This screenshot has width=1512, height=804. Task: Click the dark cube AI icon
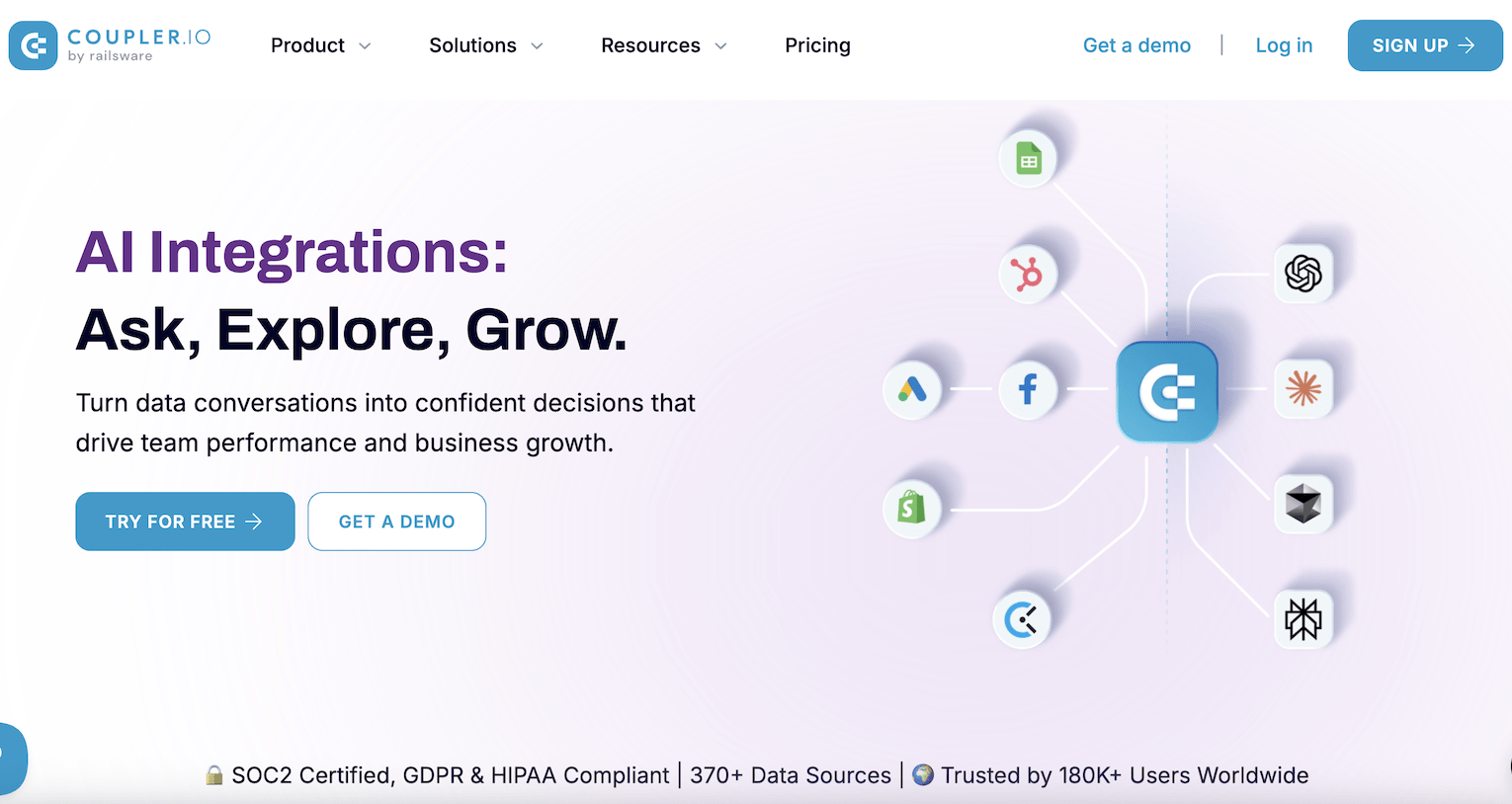point(1303,504)
